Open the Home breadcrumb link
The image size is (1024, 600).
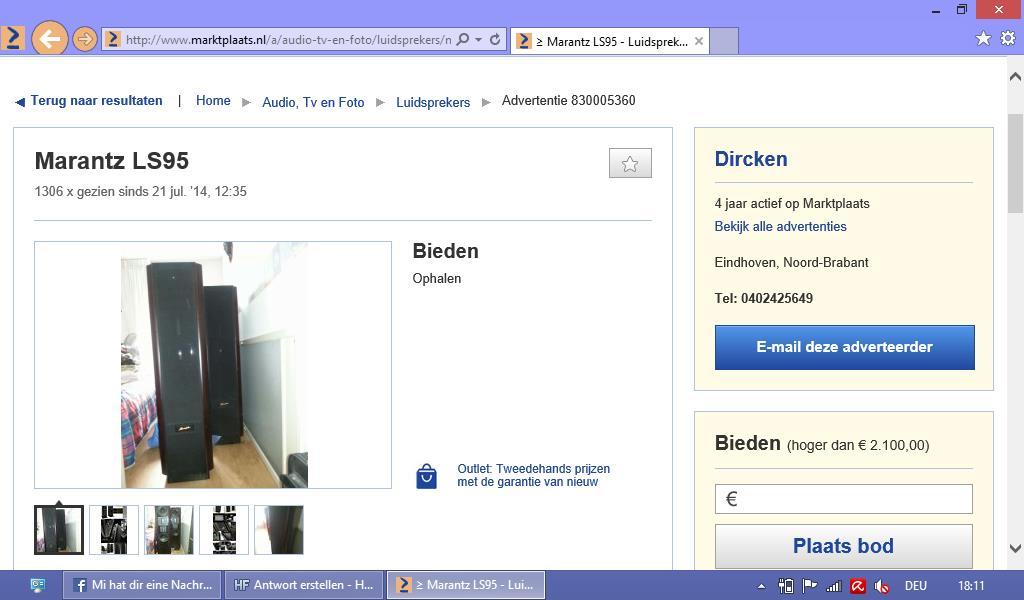click(213, 101)
